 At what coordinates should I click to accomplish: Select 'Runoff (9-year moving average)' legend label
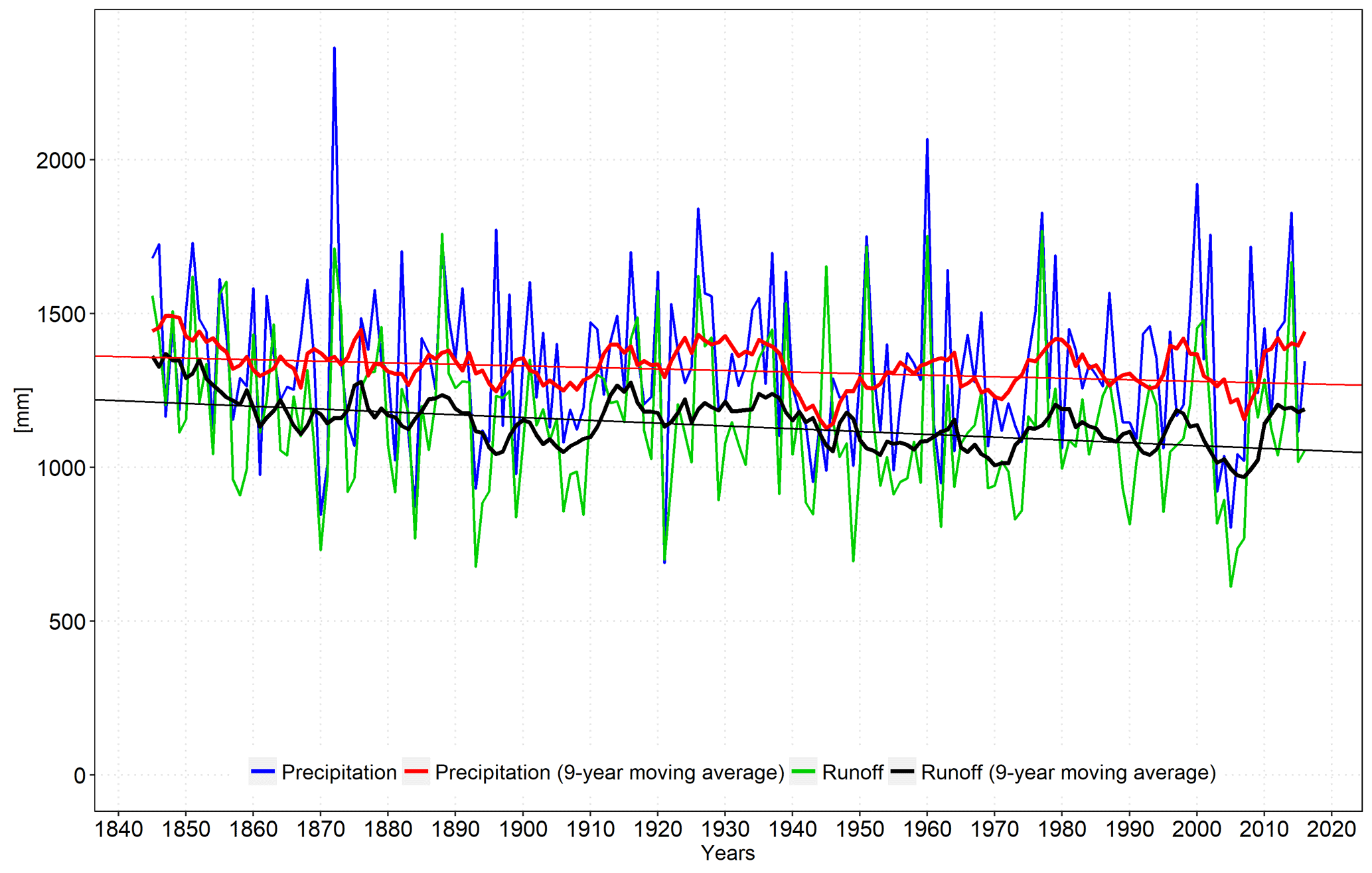coord(1068,772)
